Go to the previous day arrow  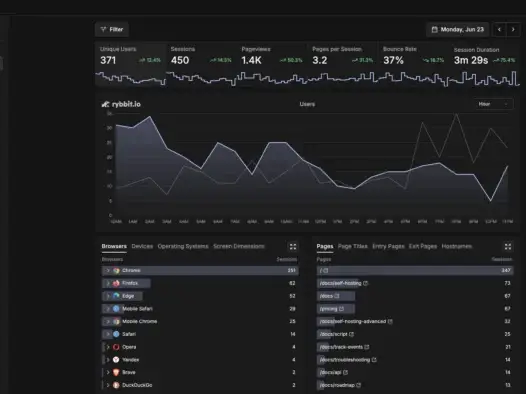(x=499, y=30)
